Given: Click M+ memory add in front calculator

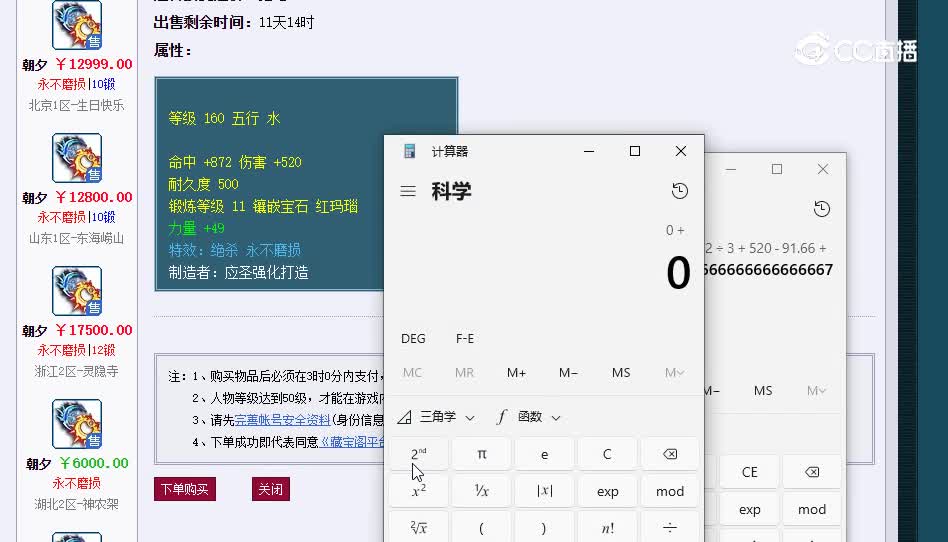Looking at the screenshot, I should point(516,373).
